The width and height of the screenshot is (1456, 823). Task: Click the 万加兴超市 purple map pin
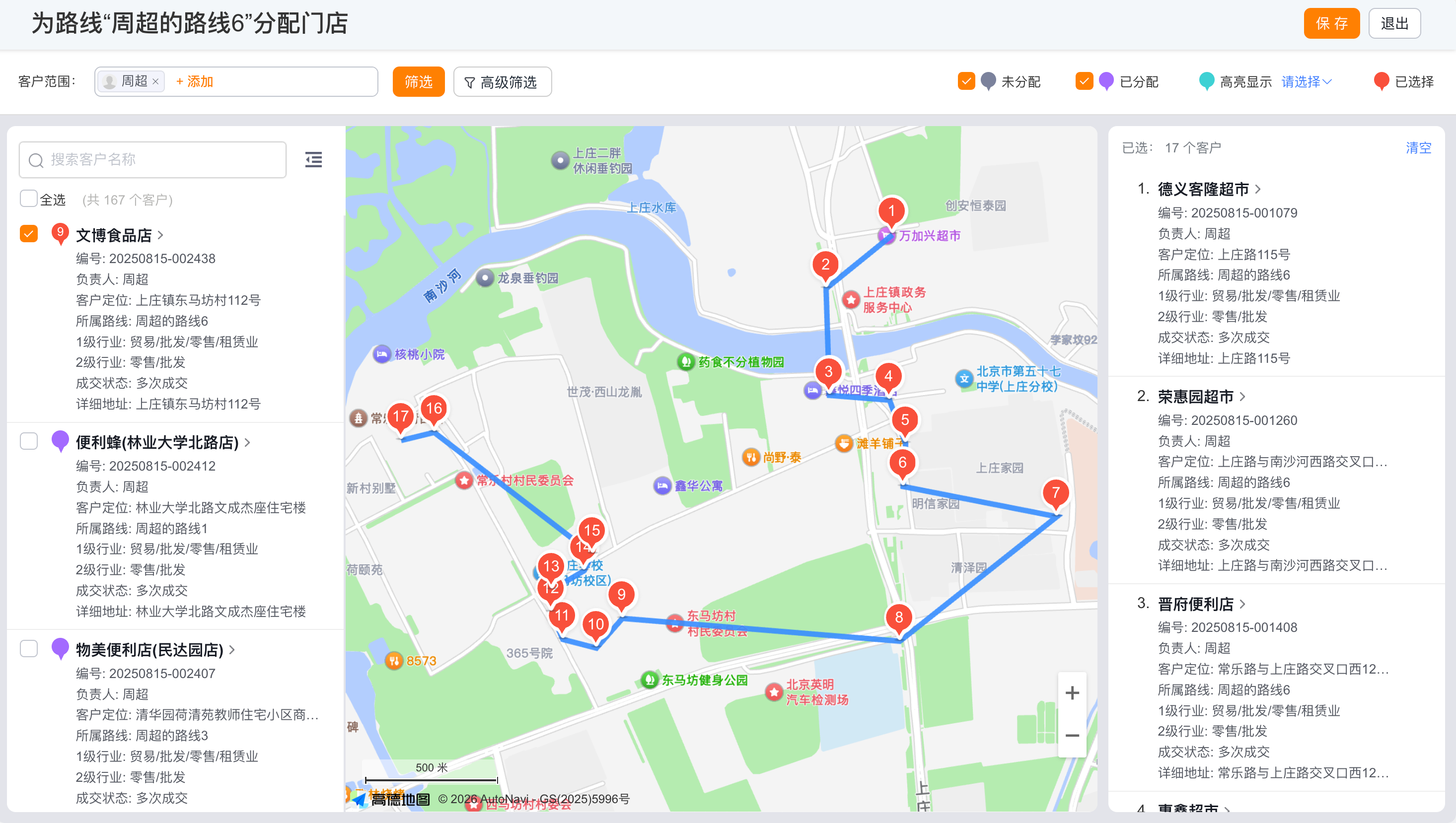click(x=886, y=235)
